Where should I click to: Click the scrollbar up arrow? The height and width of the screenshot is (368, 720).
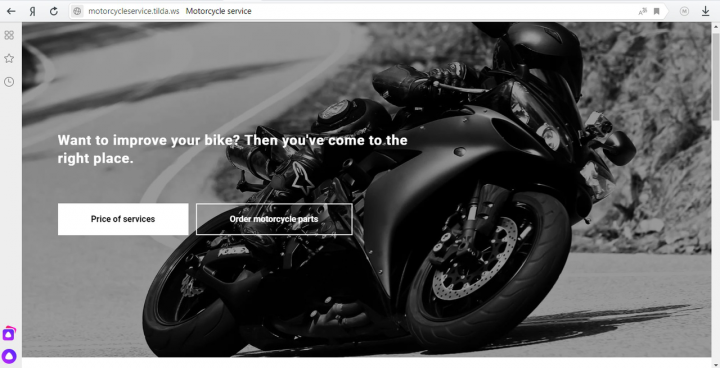pos(715,27)
